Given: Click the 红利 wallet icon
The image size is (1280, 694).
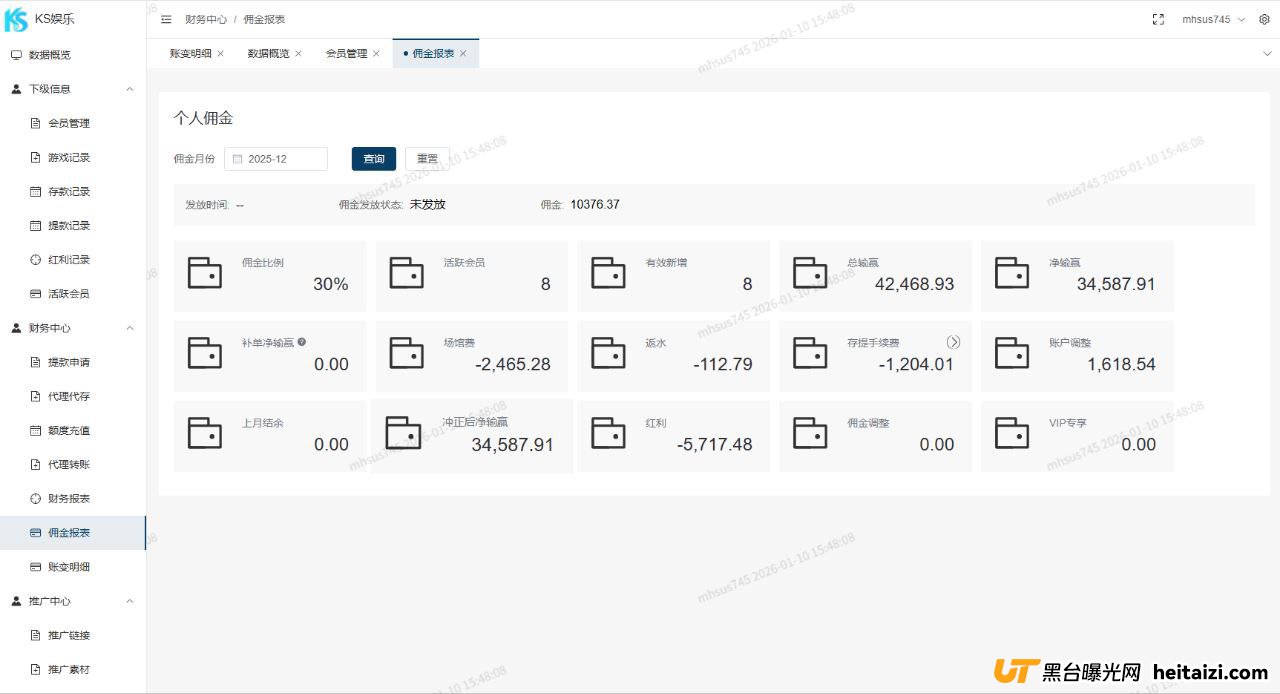Looking at the screenshot, I should coord(609,433).
